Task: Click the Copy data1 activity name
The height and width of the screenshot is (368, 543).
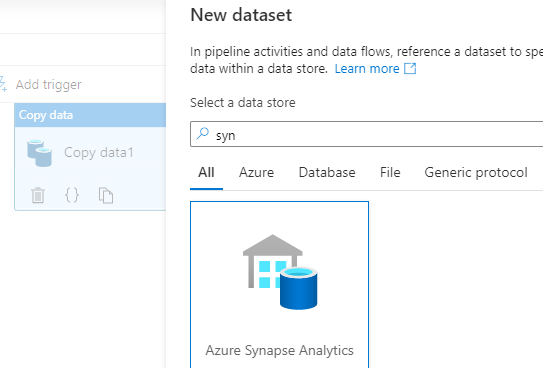Action: [x=99, y=153]
